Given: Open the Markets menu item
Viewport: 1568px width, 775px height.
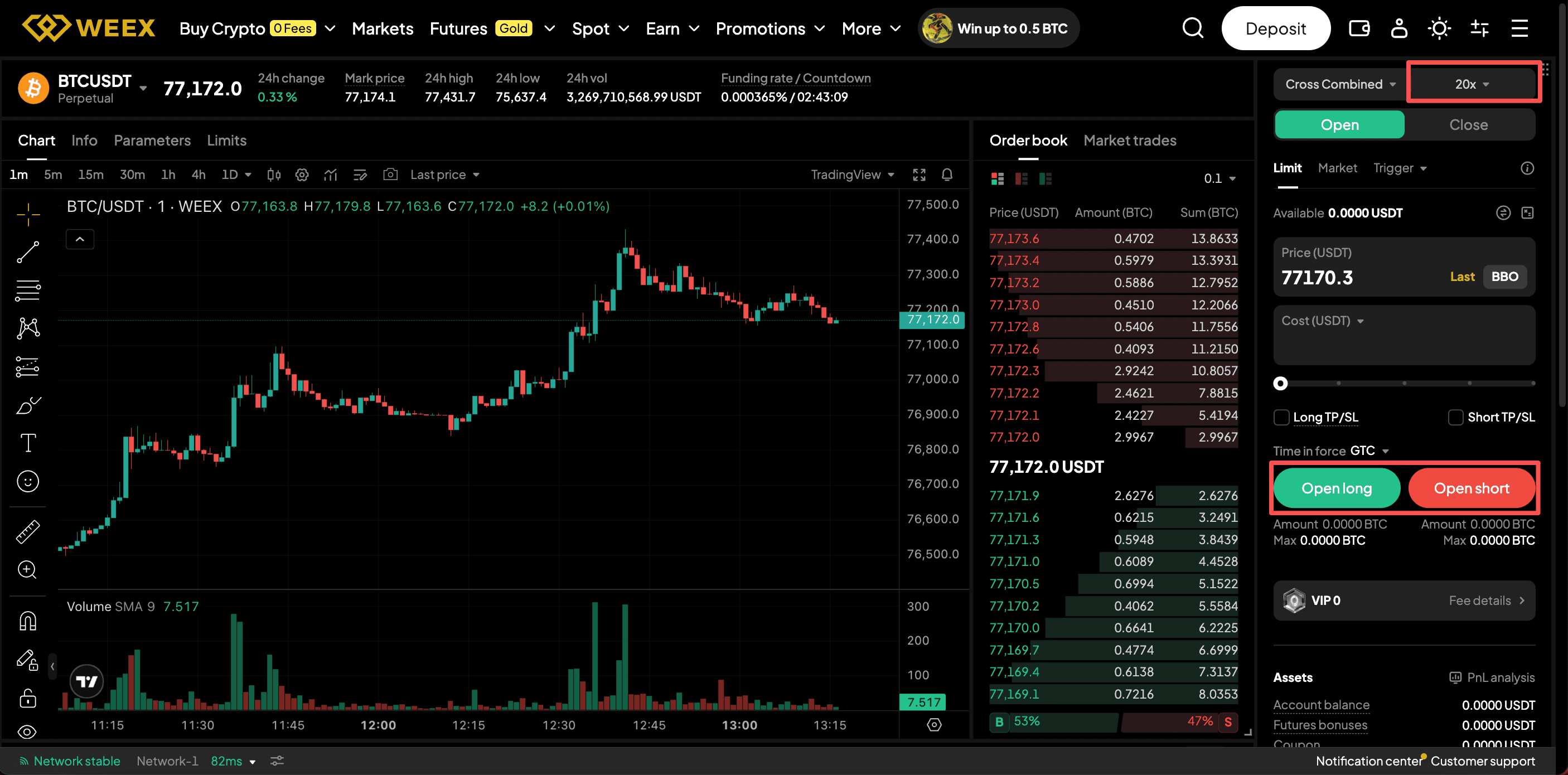Looking at the screenshot, I should point(383,28).
